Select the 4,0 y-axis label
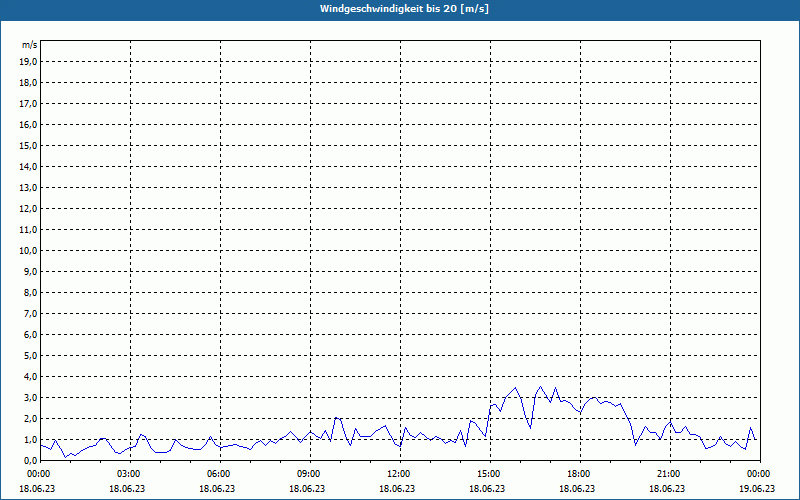 (x=30, y=377)
